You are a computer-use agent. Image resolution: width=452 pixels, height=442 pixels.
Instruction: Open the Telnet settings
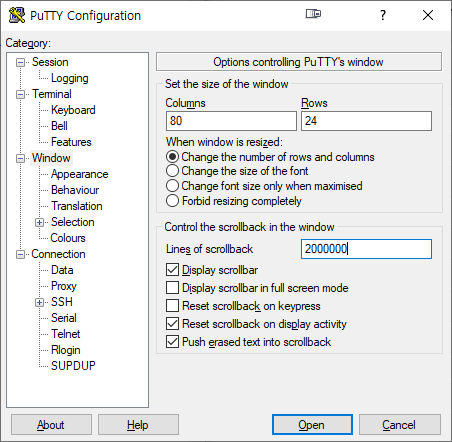point(66,334)
